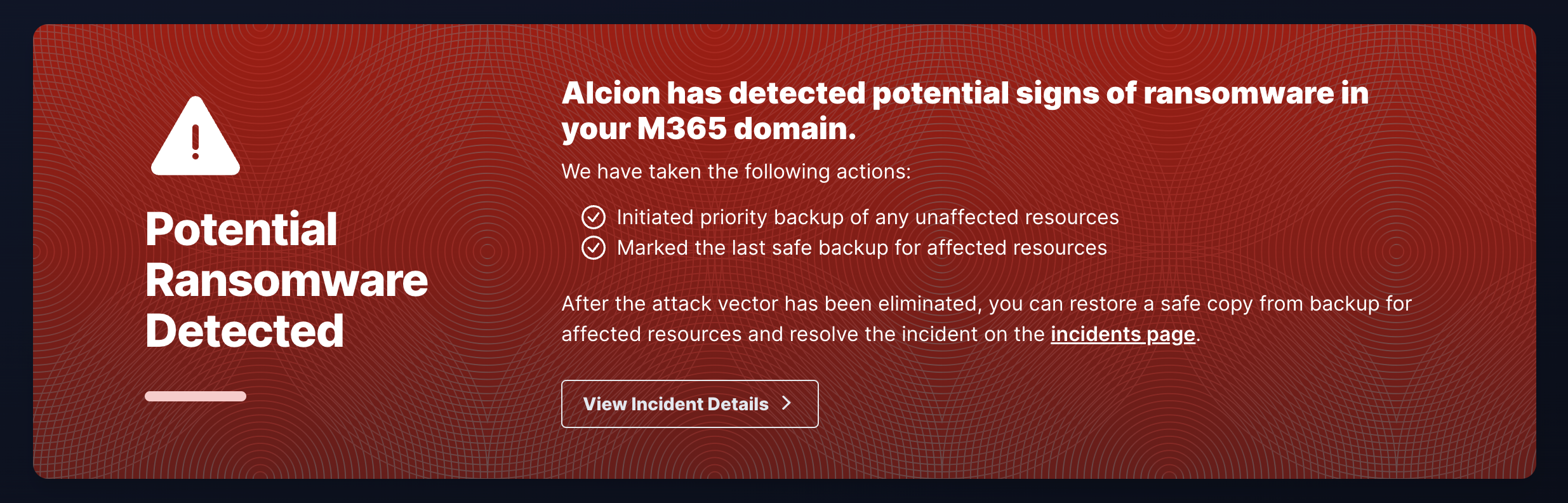Image resolution: width=1568 pixels, height=503 pixels.
Task: Click the 'M365 domain' words in the headline
Action: 747,129
